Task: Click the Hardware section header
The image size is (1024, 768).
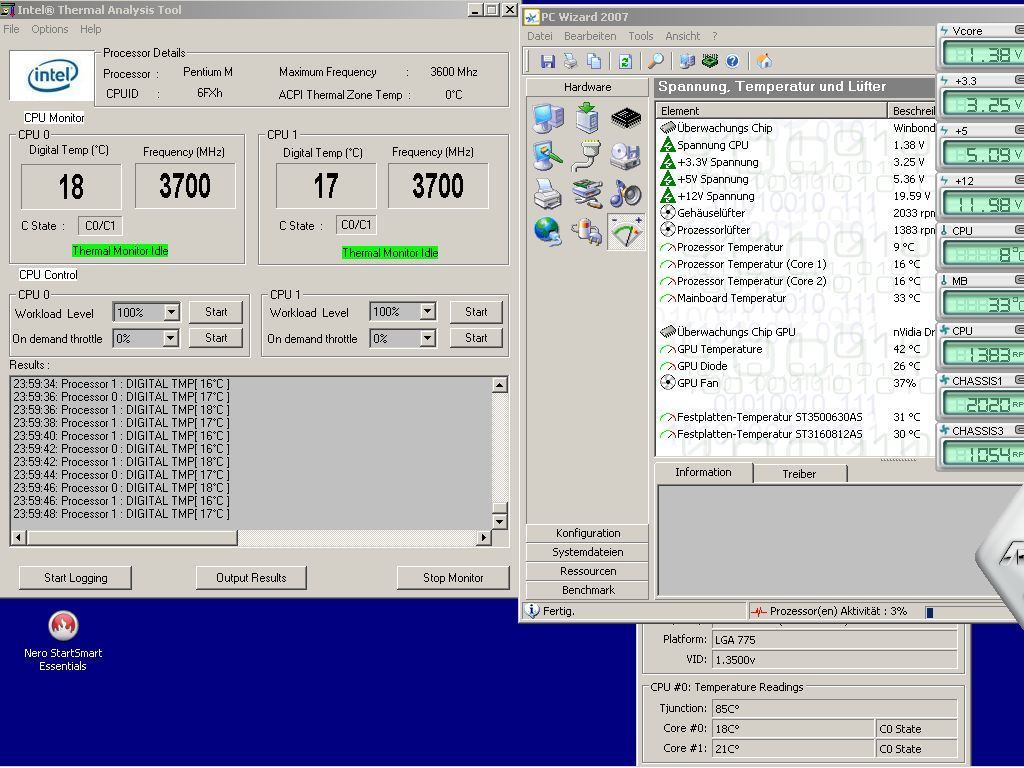Action: (x=588, y=87)
